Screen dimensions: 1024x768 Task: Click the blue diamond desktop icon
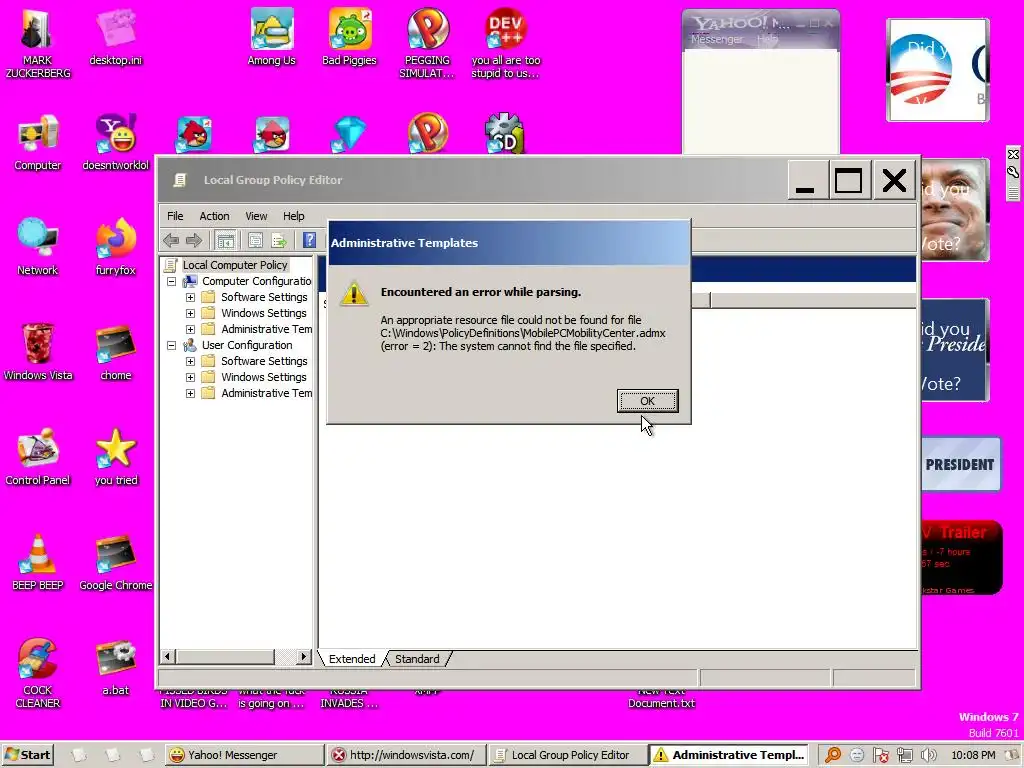point(349,133)
